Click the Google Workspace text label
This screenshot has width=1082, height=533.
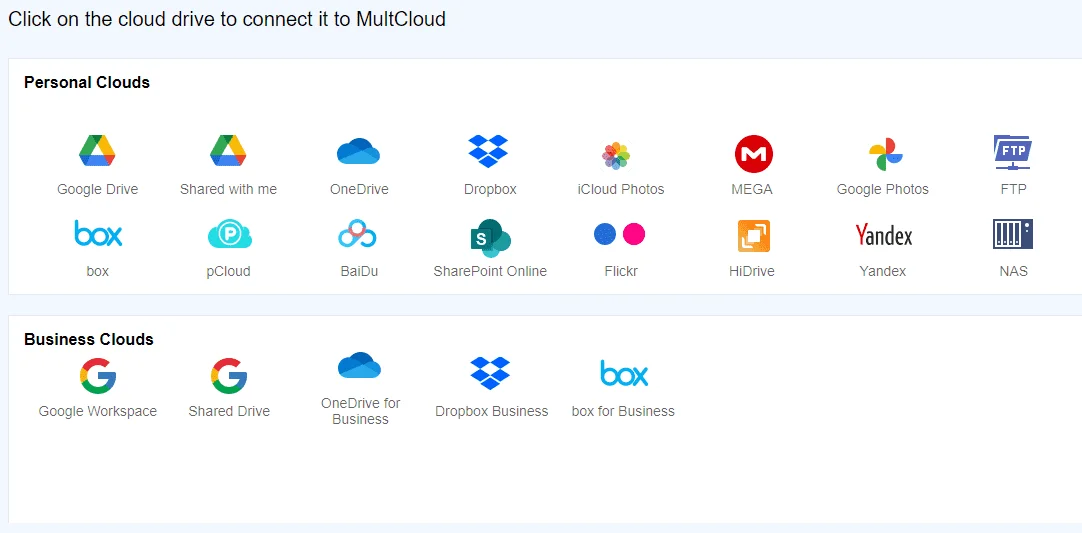[x=97, y=411]
